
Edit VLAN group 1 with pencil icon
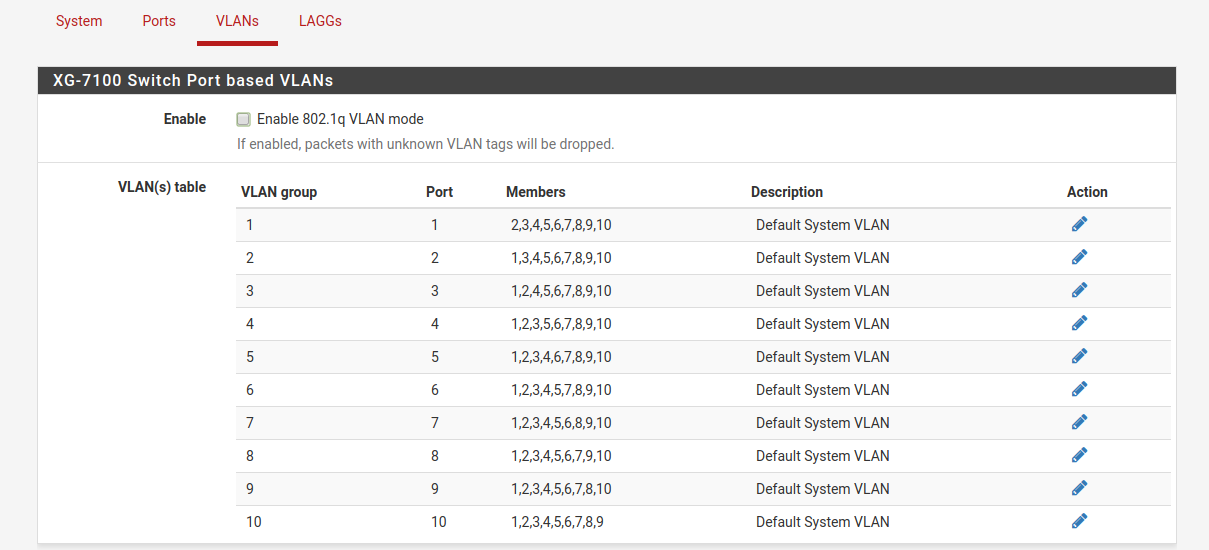(1079, 224)
